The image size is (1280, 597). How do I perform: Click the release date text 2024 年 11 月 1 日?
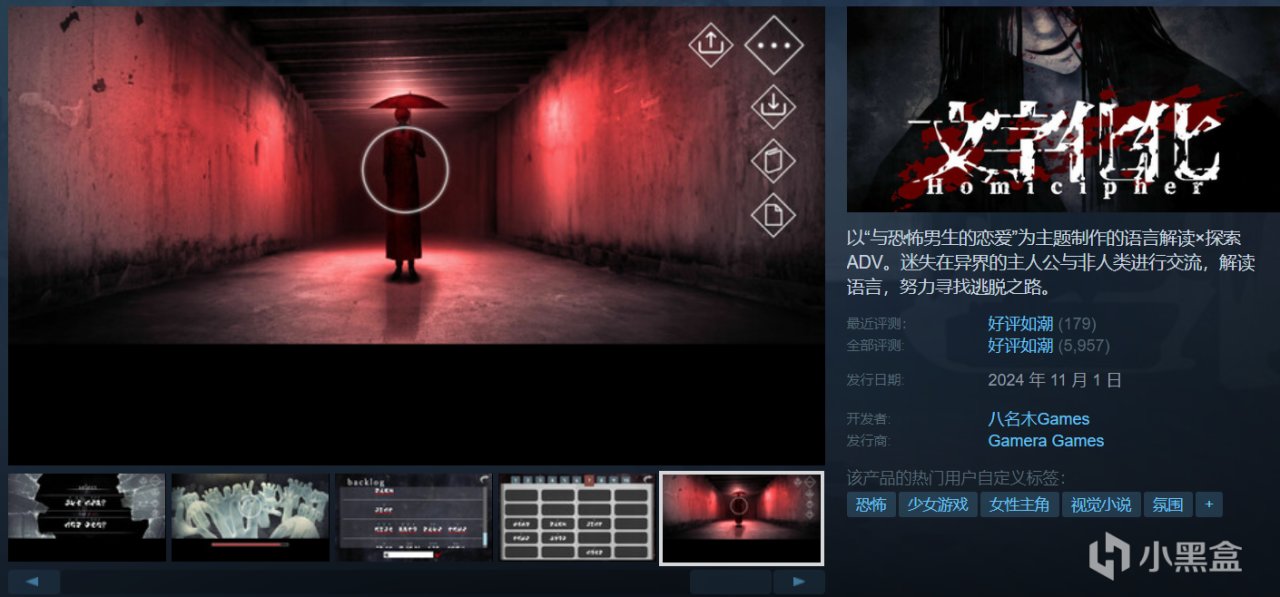1055,380
